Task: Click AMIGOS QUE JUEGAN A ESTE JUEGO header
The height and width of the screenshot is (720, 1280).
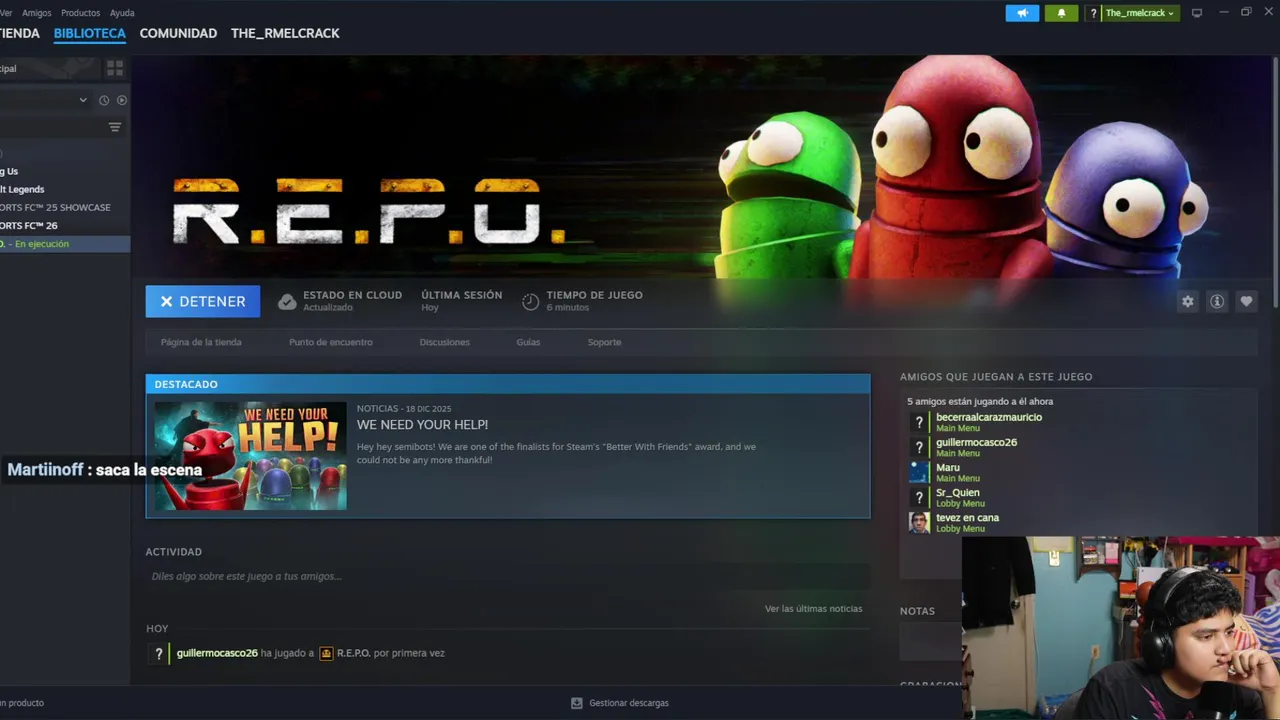Action: pos(996,377)
